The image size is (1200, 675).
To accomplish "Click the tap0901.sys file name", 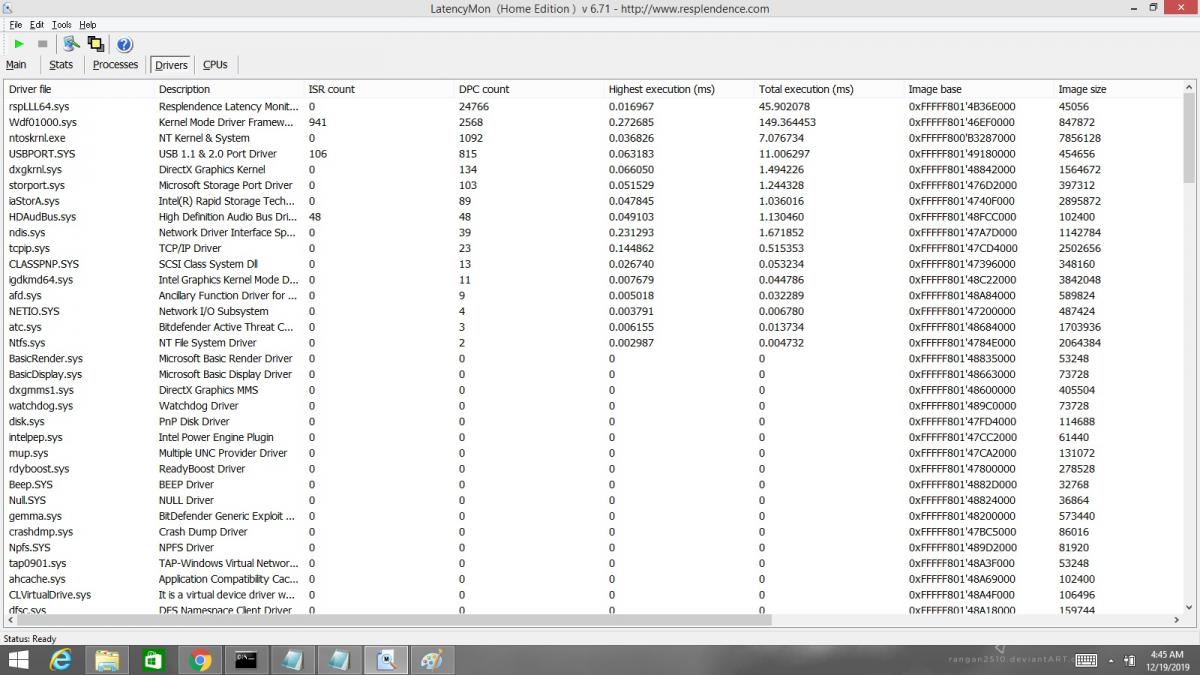I will tap(38, 563).
